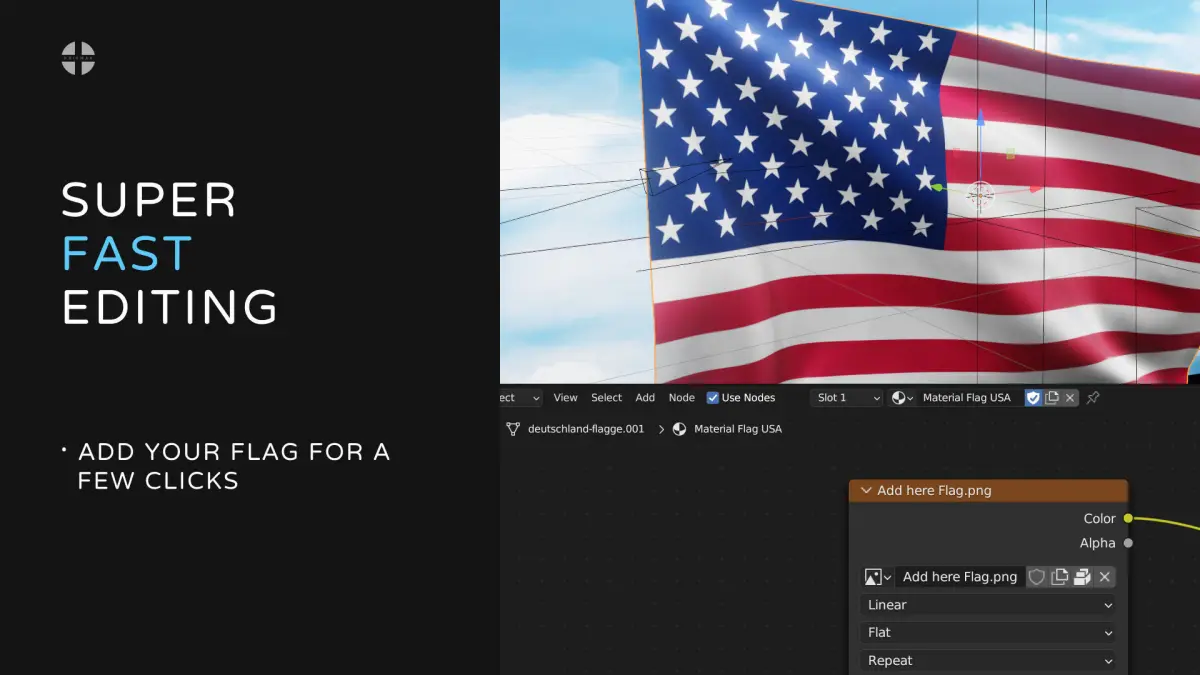
Task: Click the mesh icon before deutschland-flagge.001
Action: (x=513, y=429)
